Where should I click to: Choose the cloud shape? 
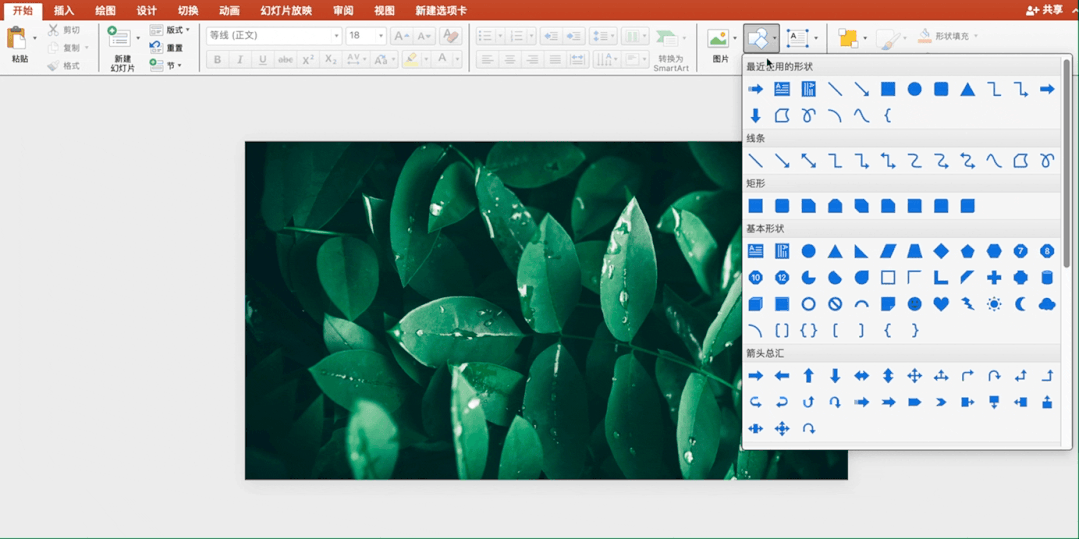[1047, 304]
